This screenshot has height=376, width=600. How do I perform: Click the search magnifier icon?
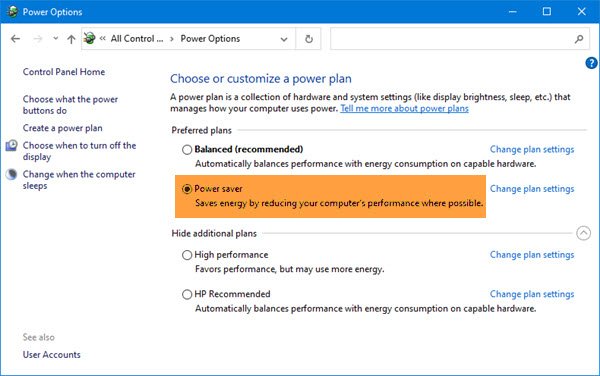(x=579, y=39)
